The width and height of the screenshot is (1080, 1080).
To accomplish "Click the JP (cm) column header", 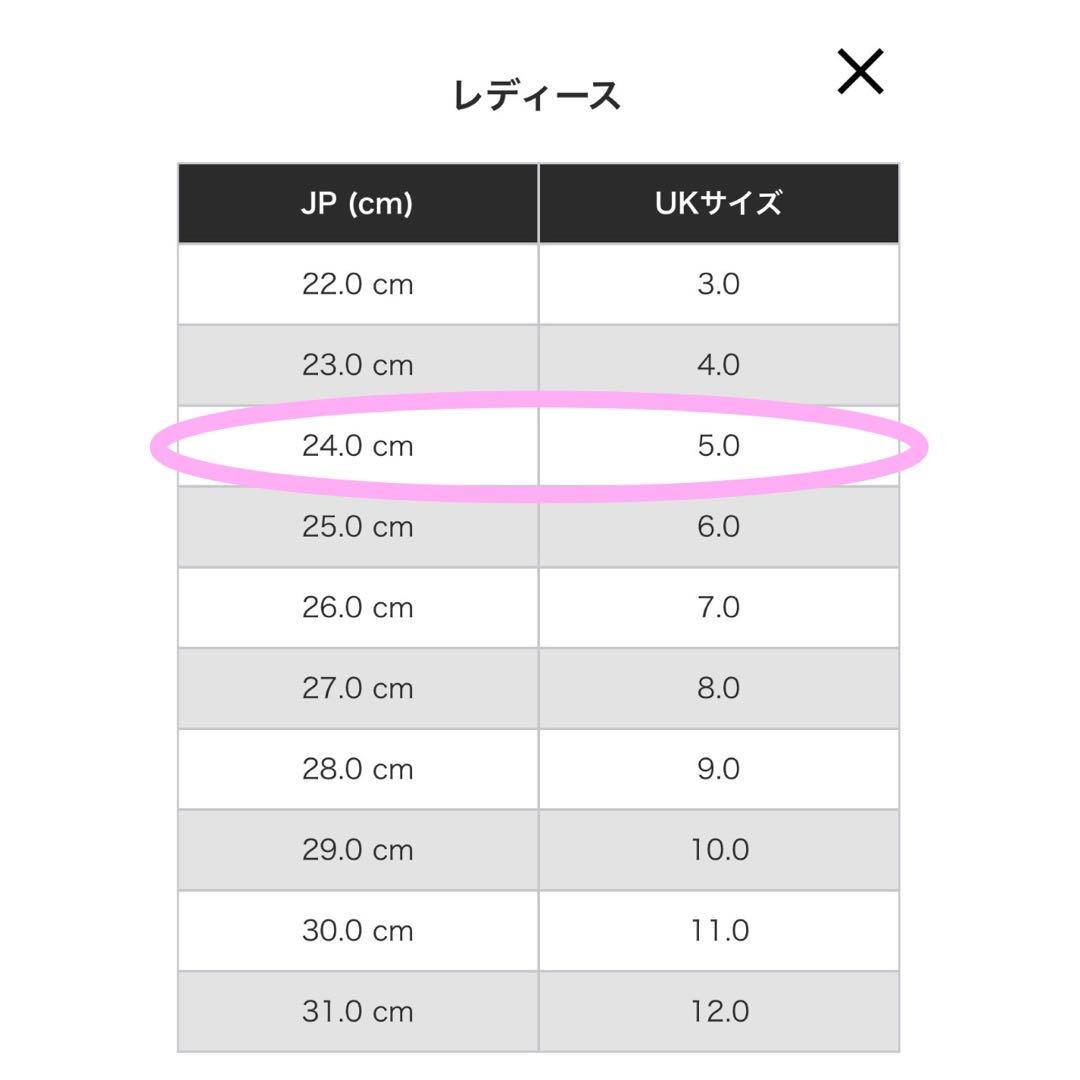I will click(357, 203).
